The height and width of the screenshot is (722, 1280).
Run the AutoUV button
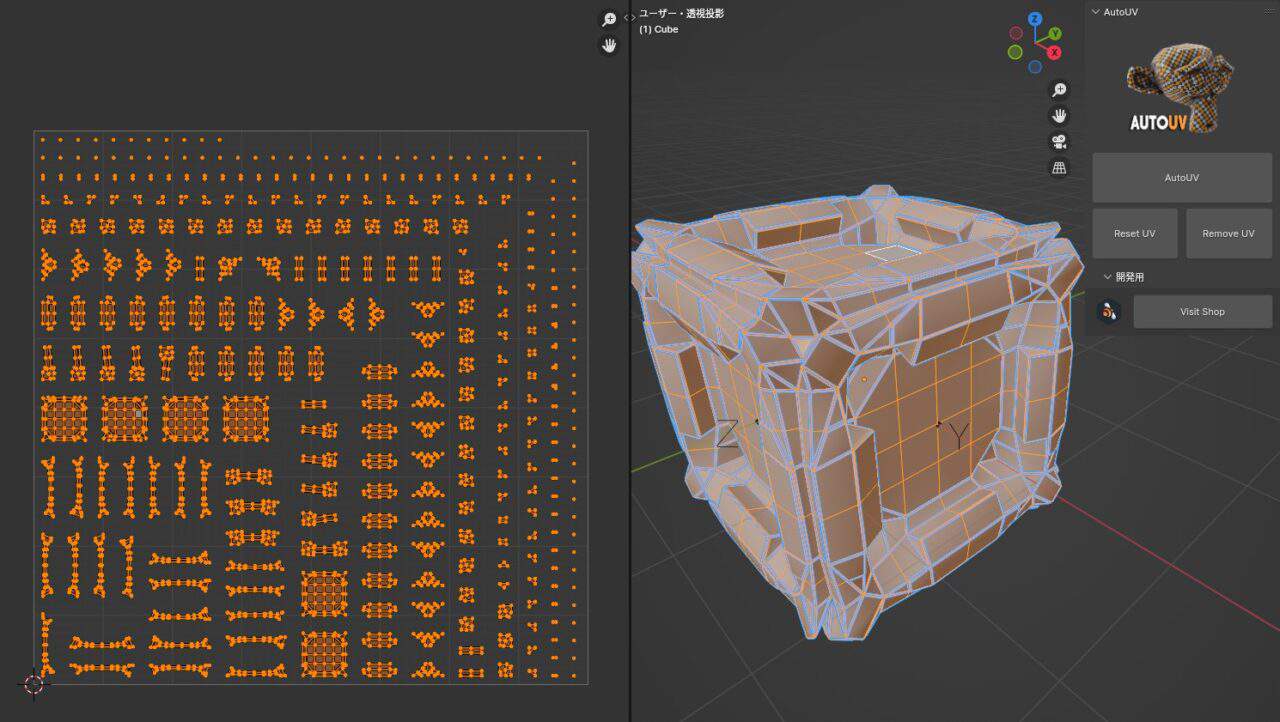pos(1182,177)
